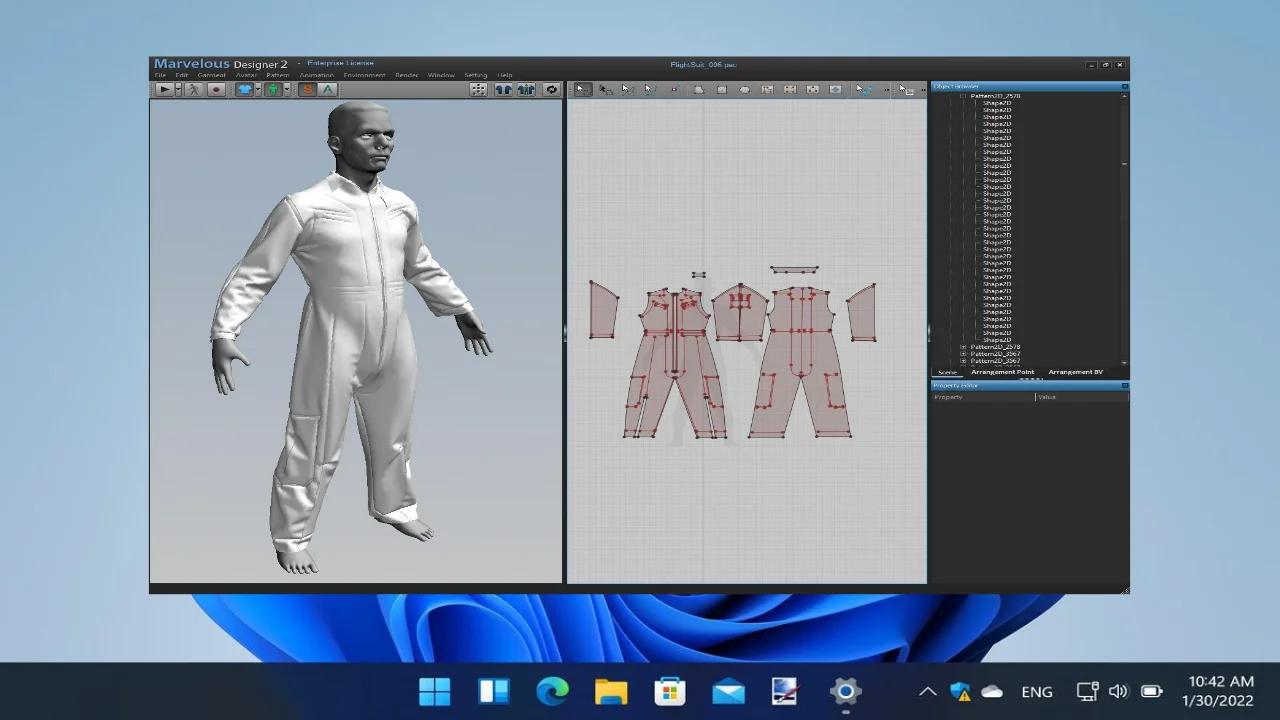Image resolution: width=1280 pixels, height=720 pixels.
Task: Click the first internal-shape icon after the ellipse tool
Action: click(768, 89)
